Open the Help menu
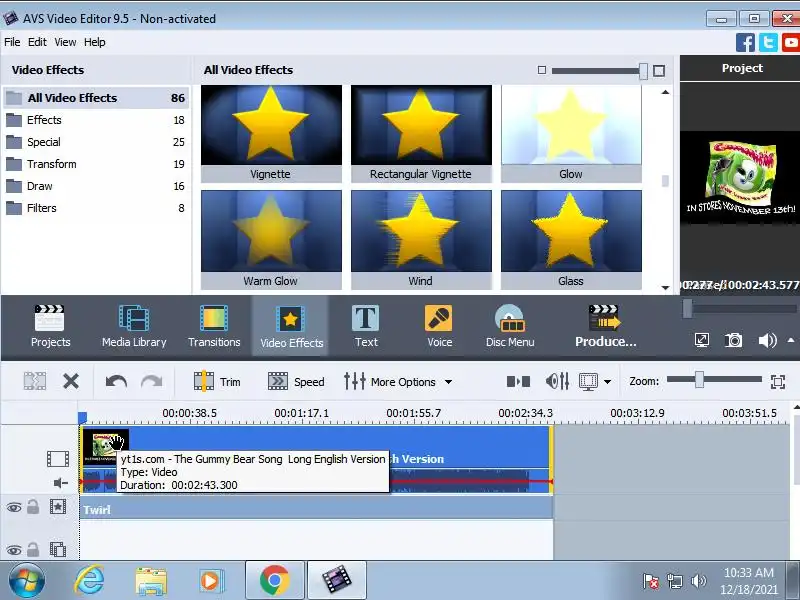The width and height of the screenshot is (800, 600). 94,42
